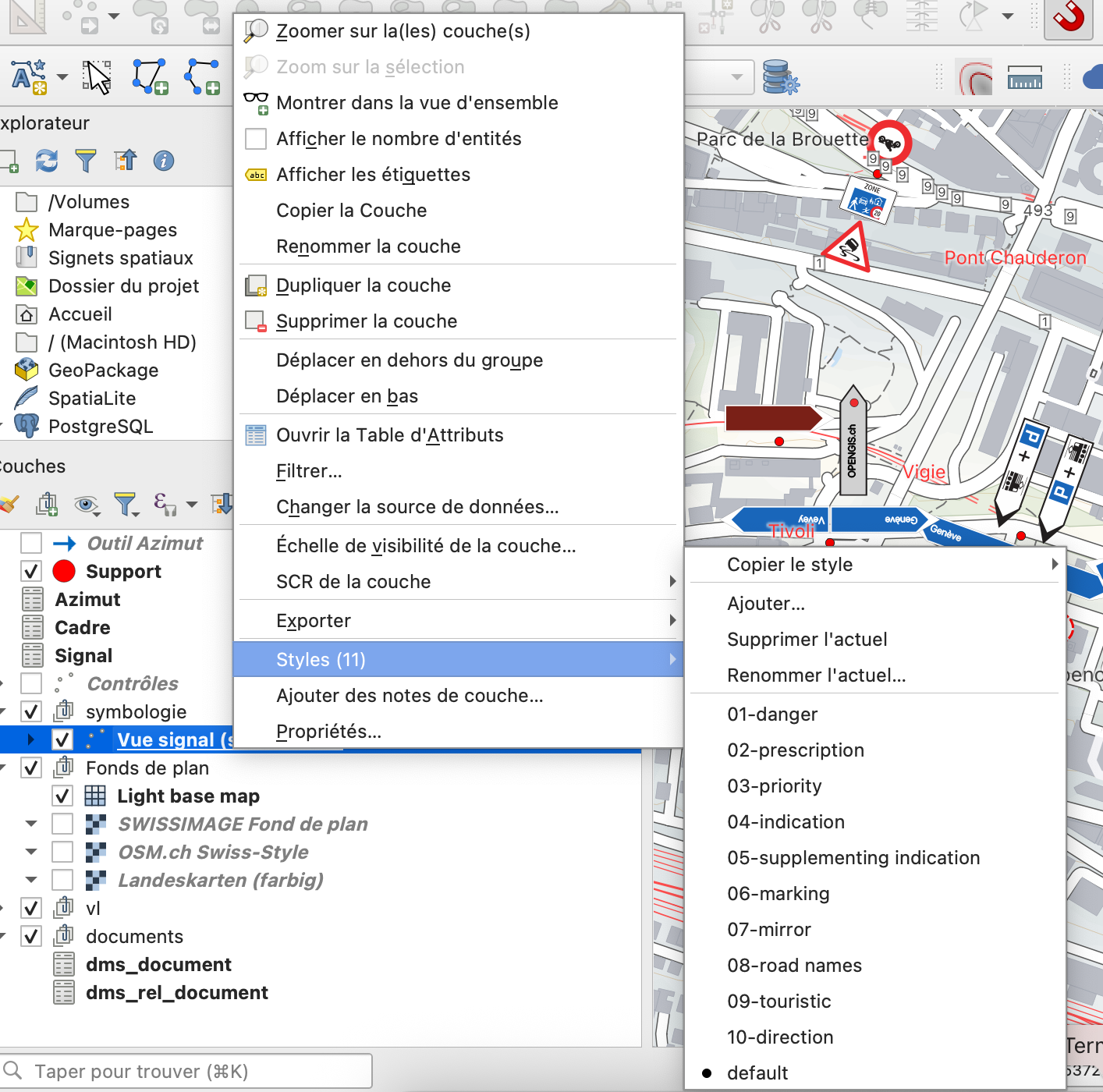Screen dimensions: 1103x1092
Task: Click the blue info icon in the Explorateur panel
Action: (163, 161)
